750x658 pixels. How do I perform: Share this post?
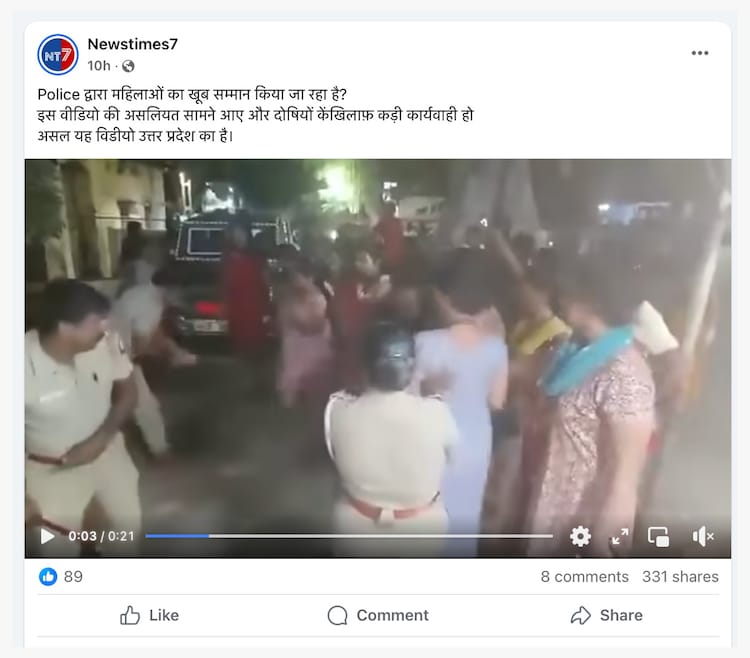(x=607, y=615)
